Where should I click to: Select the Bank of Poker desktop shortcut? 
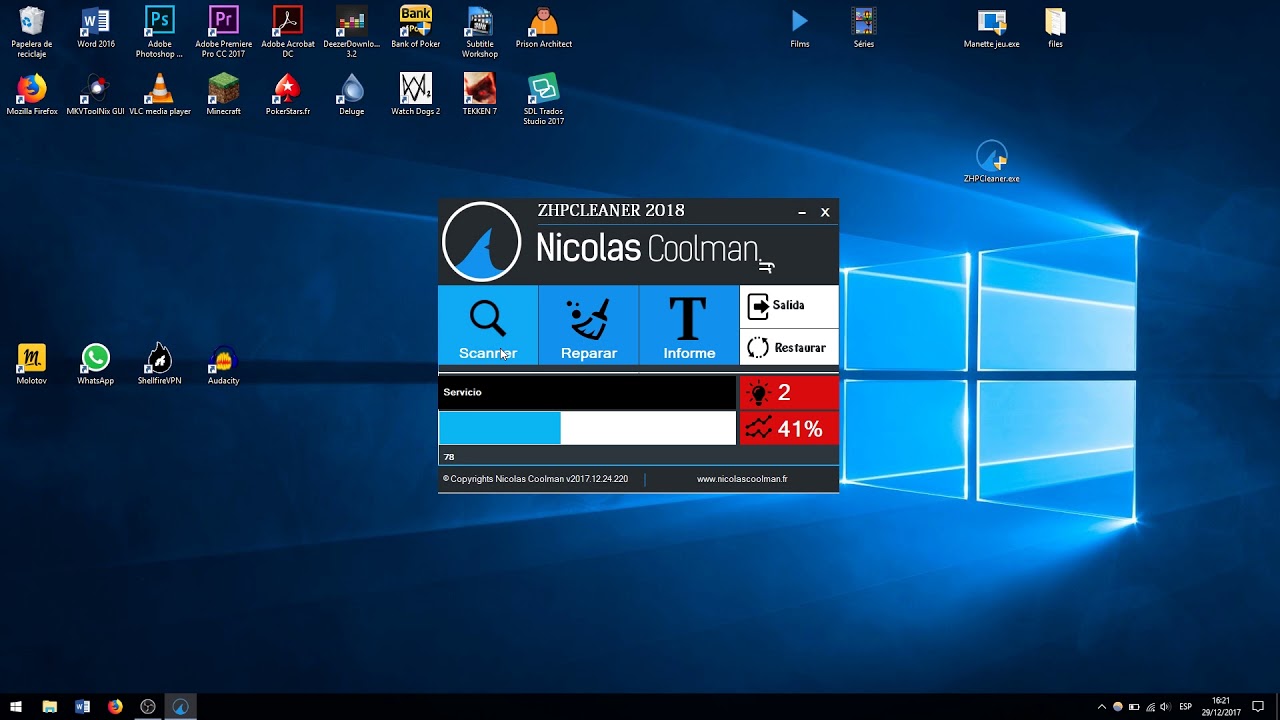point(416,28)
